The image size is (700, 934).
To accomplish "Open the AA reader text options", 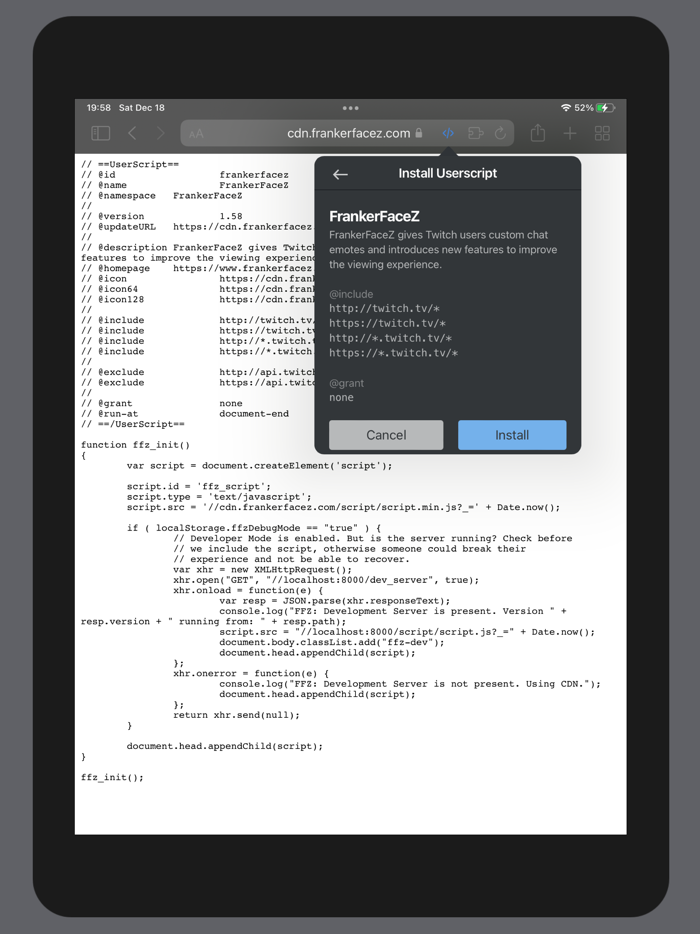I will point(196,134).
